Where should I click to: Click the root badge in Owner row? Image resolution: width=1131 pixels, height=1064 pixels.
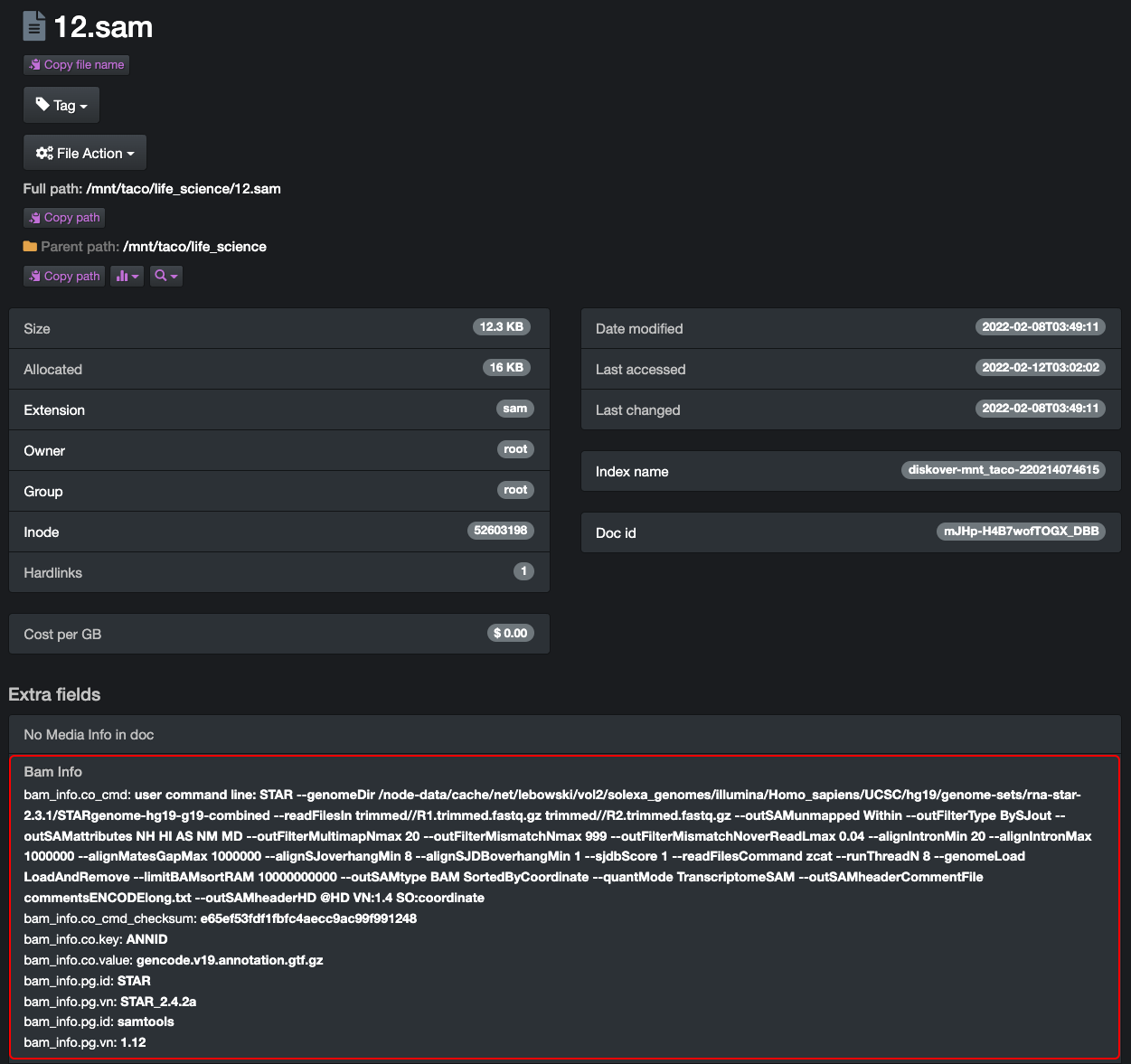(x=514, y=449)
